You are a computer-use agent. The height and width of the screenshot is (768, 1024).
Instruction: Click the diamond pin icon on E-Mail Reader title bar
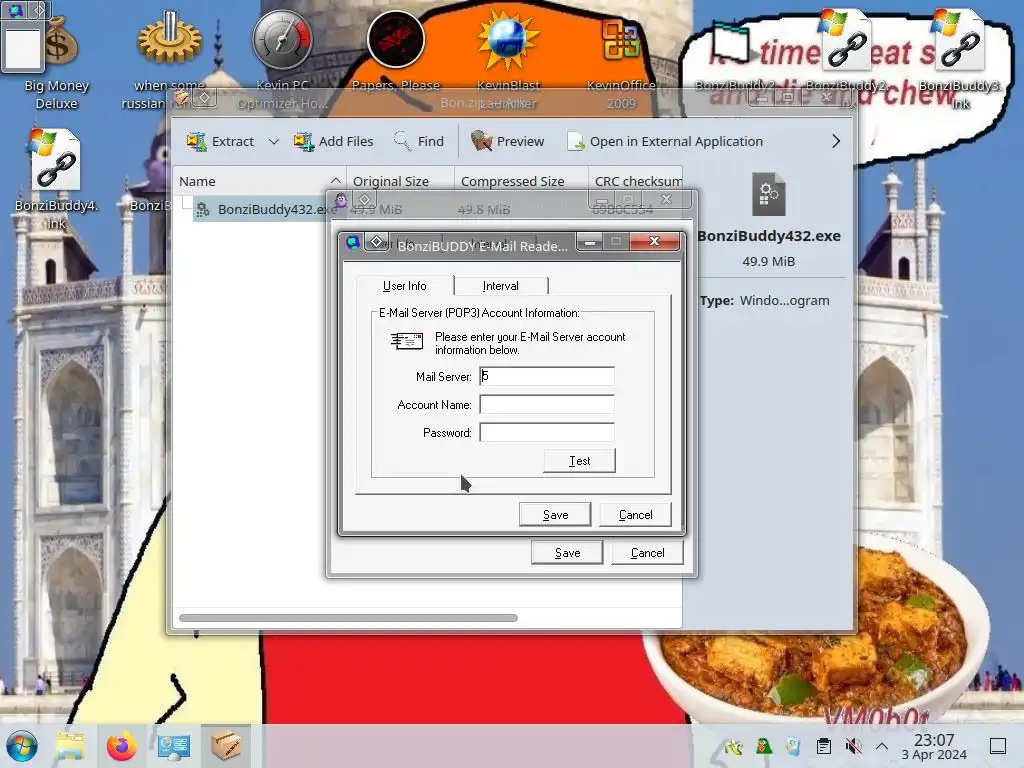376,242
